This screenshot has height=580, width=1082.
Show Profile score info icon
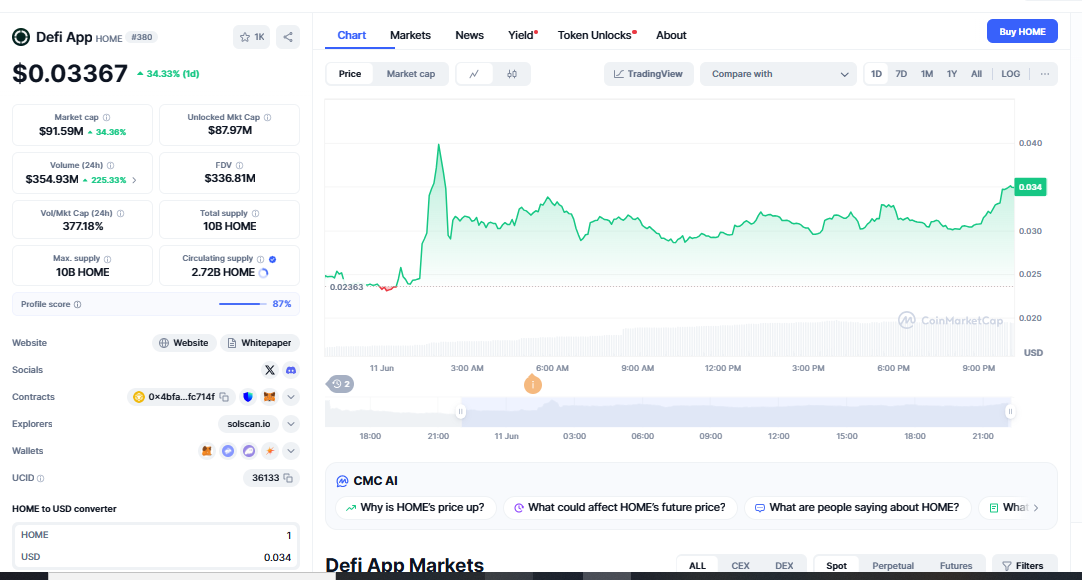(x=77, y=304)
